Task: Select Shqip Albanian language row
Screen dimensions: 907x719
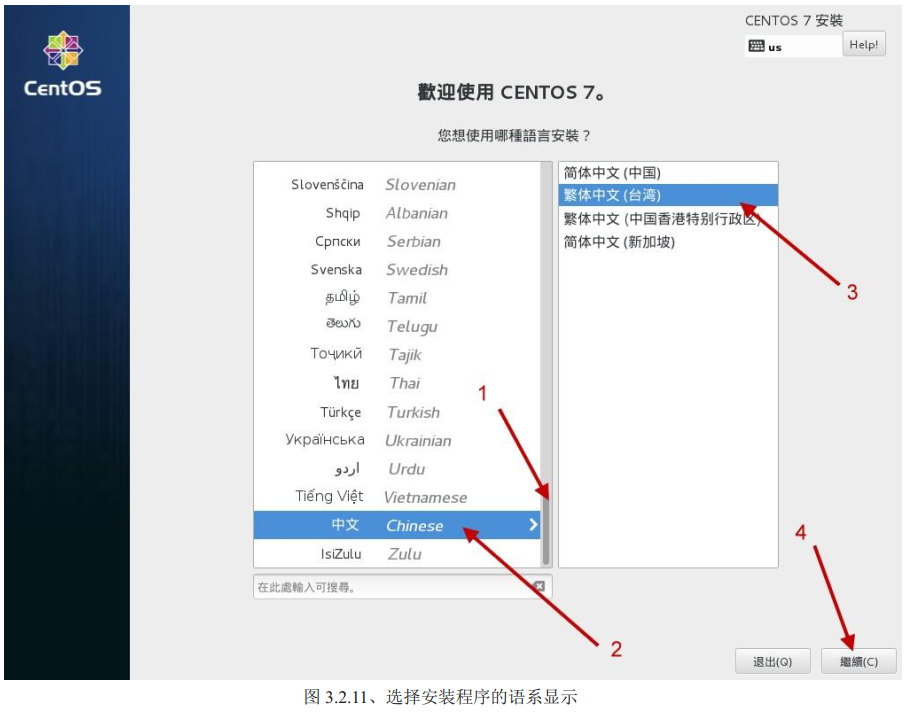Action: point(397,213)
